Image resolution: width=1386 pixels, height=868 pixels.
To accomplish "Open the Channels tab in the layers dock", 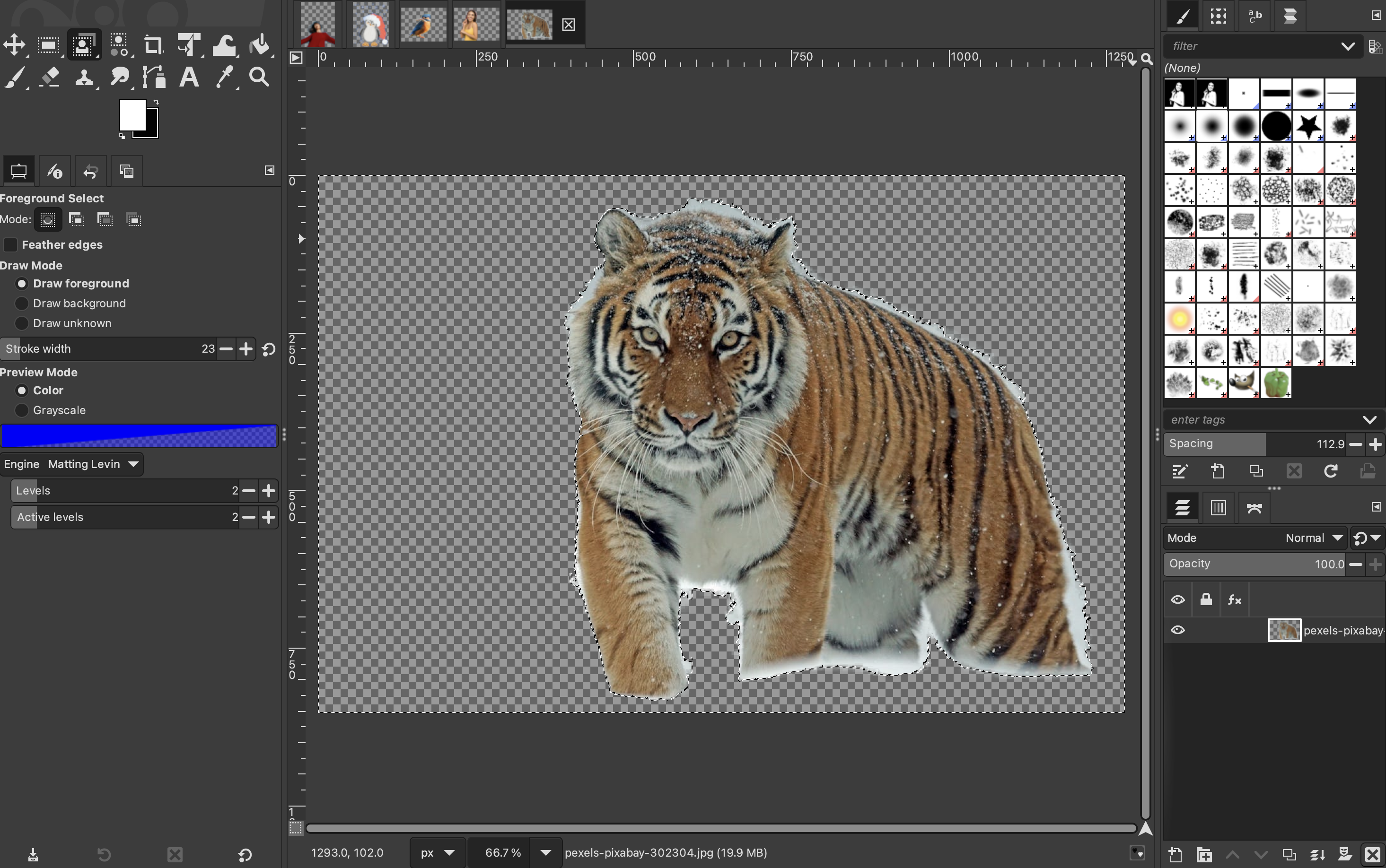I will pyautogui.click(x=1218, y=507).
